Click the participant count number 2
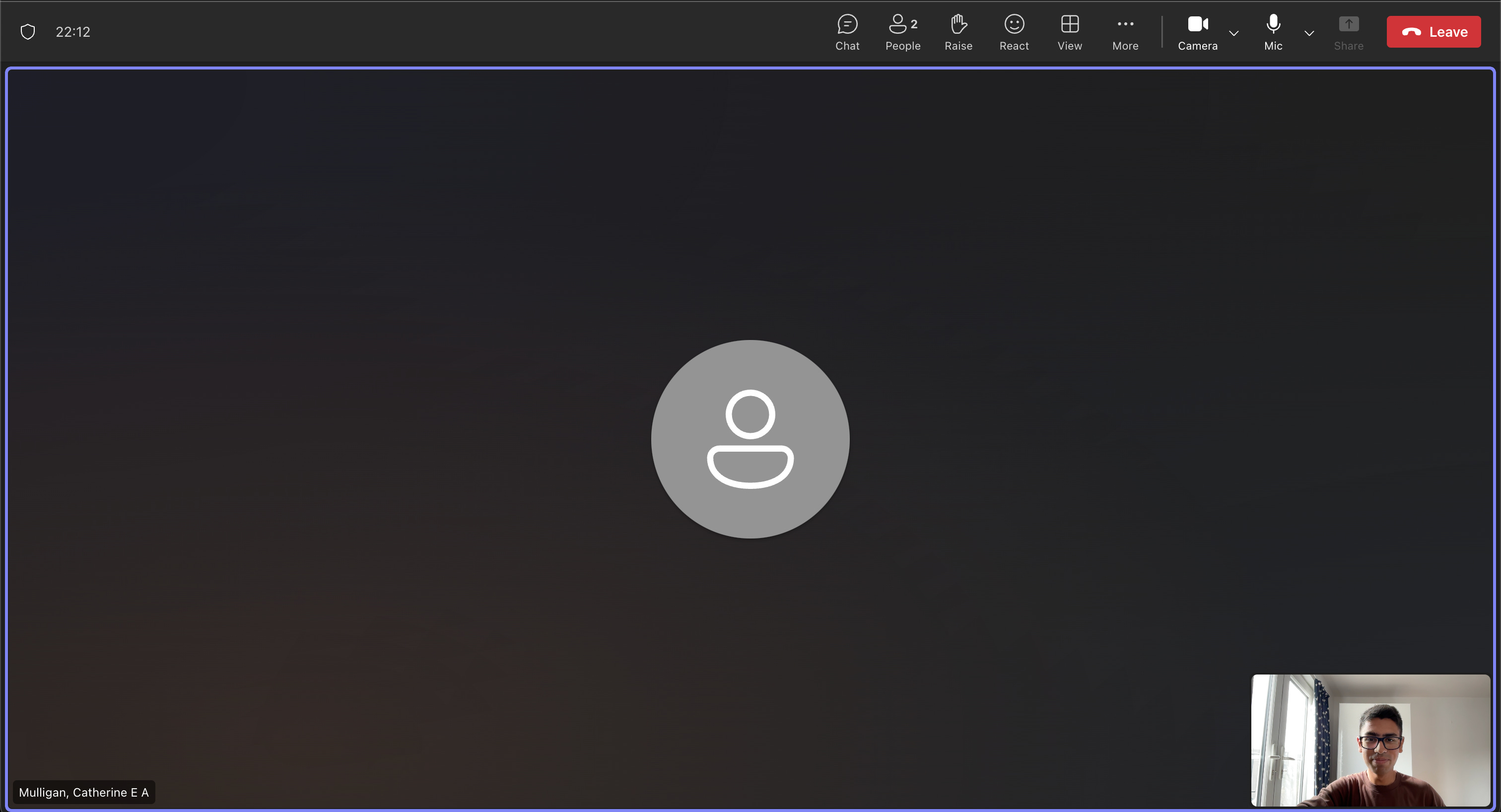1501x812 pixels. coord(914,24)
